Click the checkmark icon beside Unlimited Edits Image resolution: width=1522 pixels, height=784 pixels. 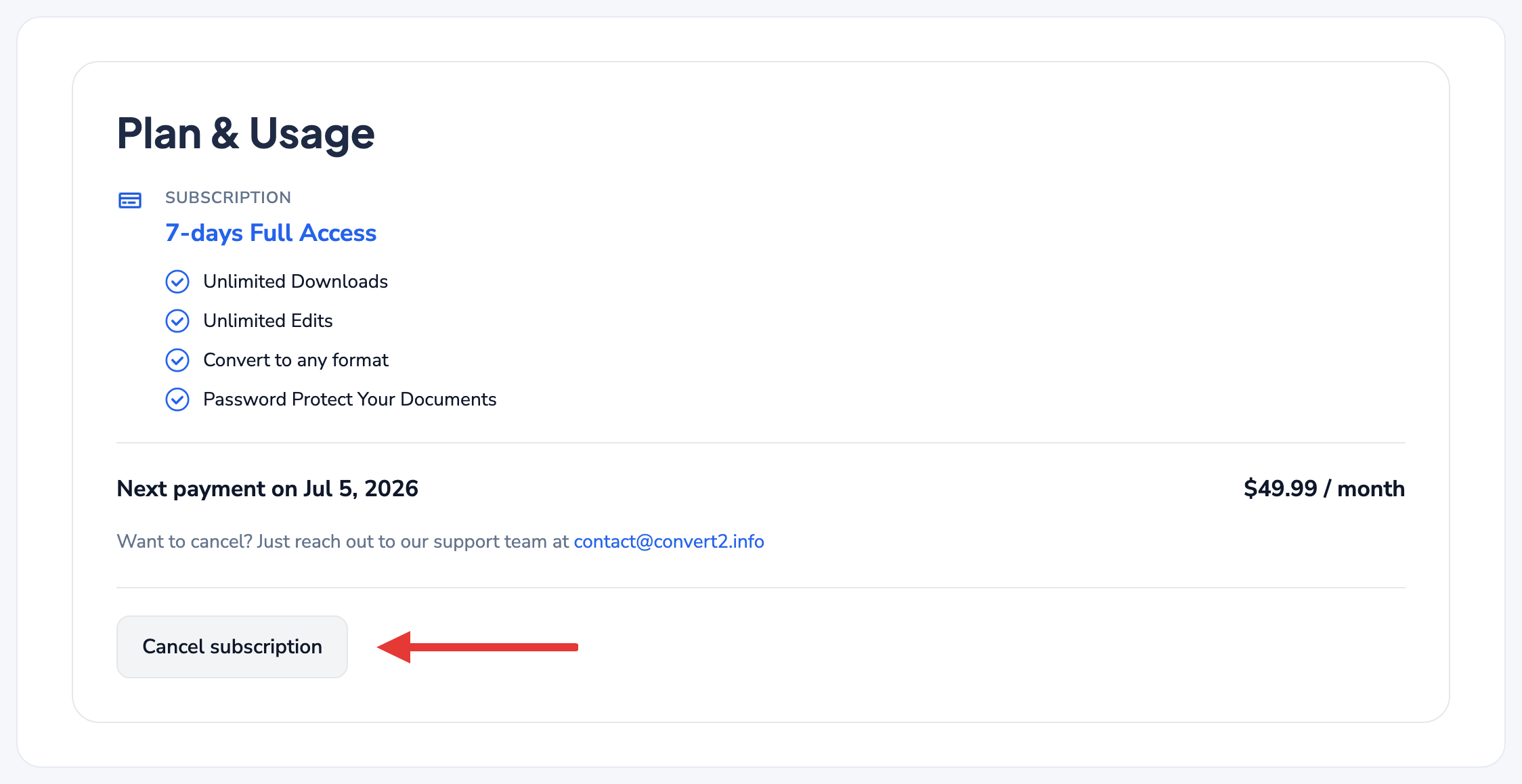(177, 321)
